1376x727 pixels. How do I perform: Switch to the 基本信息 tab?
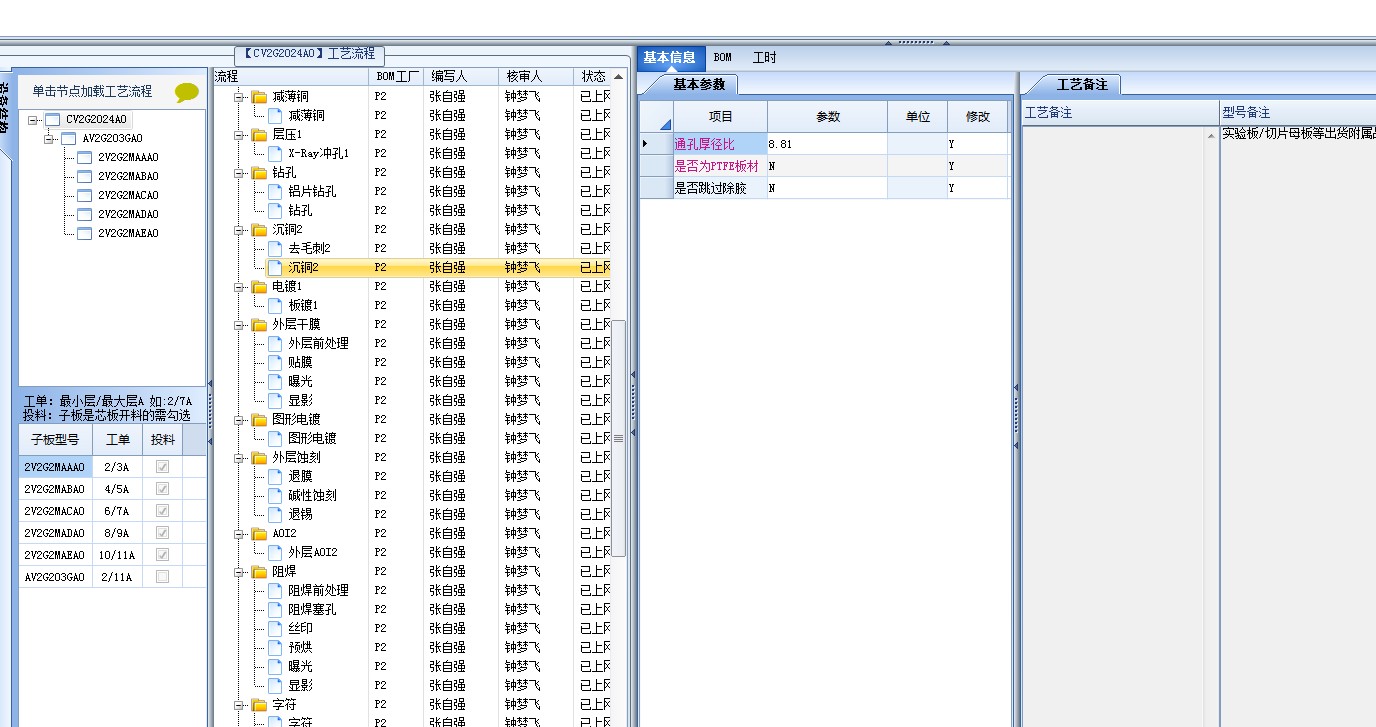point(669,58)
